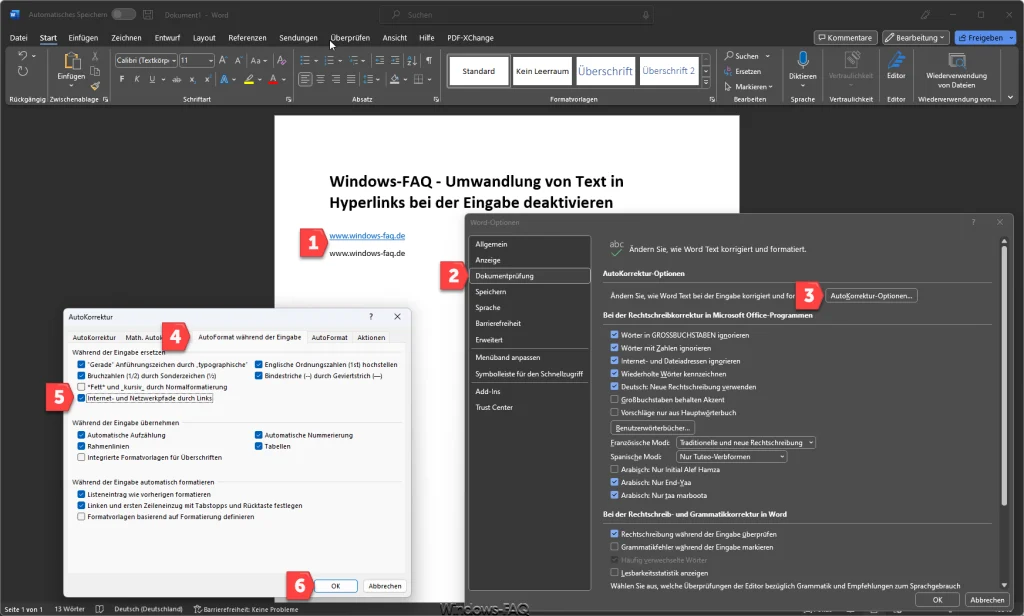Open the font size dropdown
Screen dimensions: 1024x616
(x=210, y=60)
